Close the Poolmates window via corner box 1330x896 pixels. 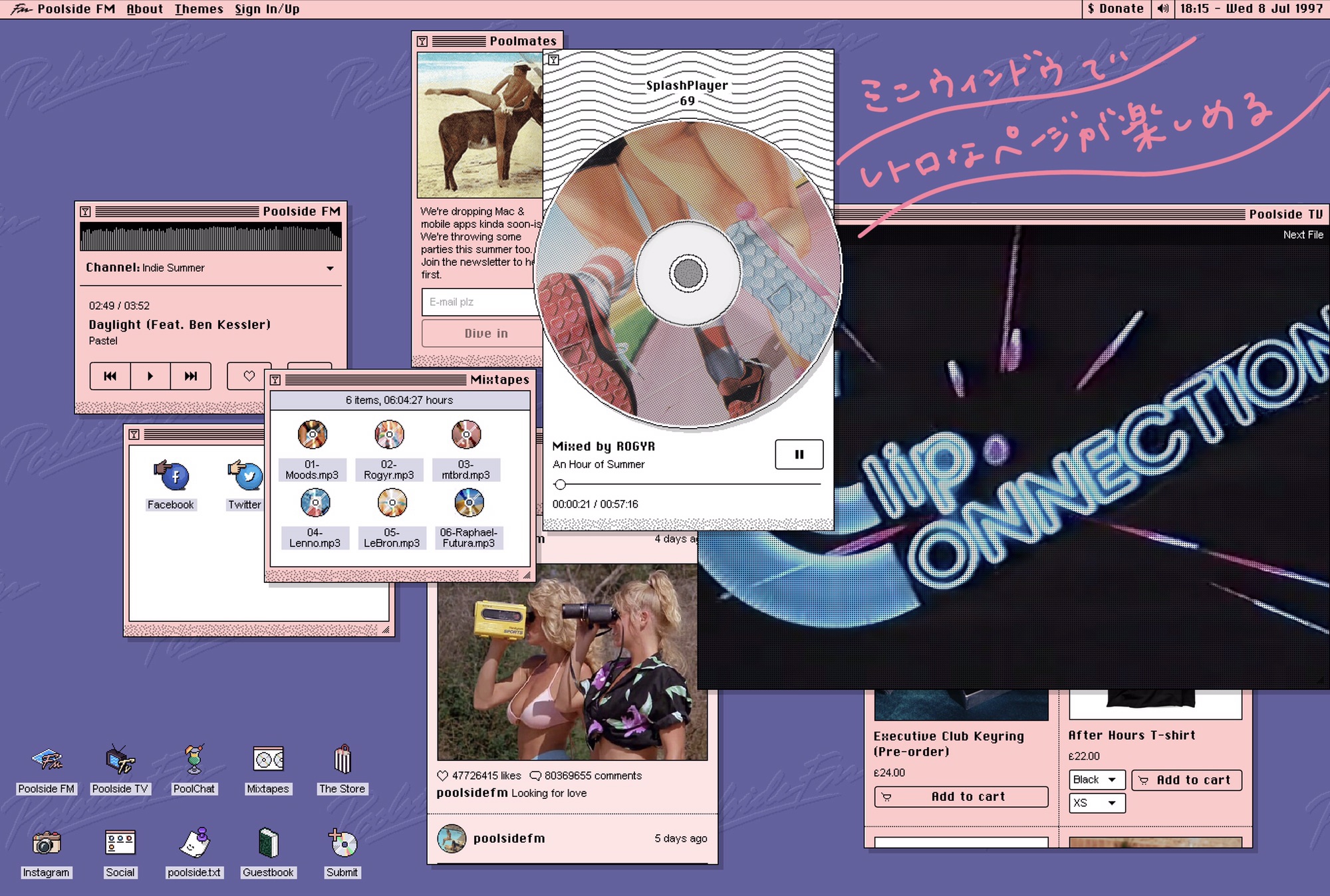tap(422, 41)
